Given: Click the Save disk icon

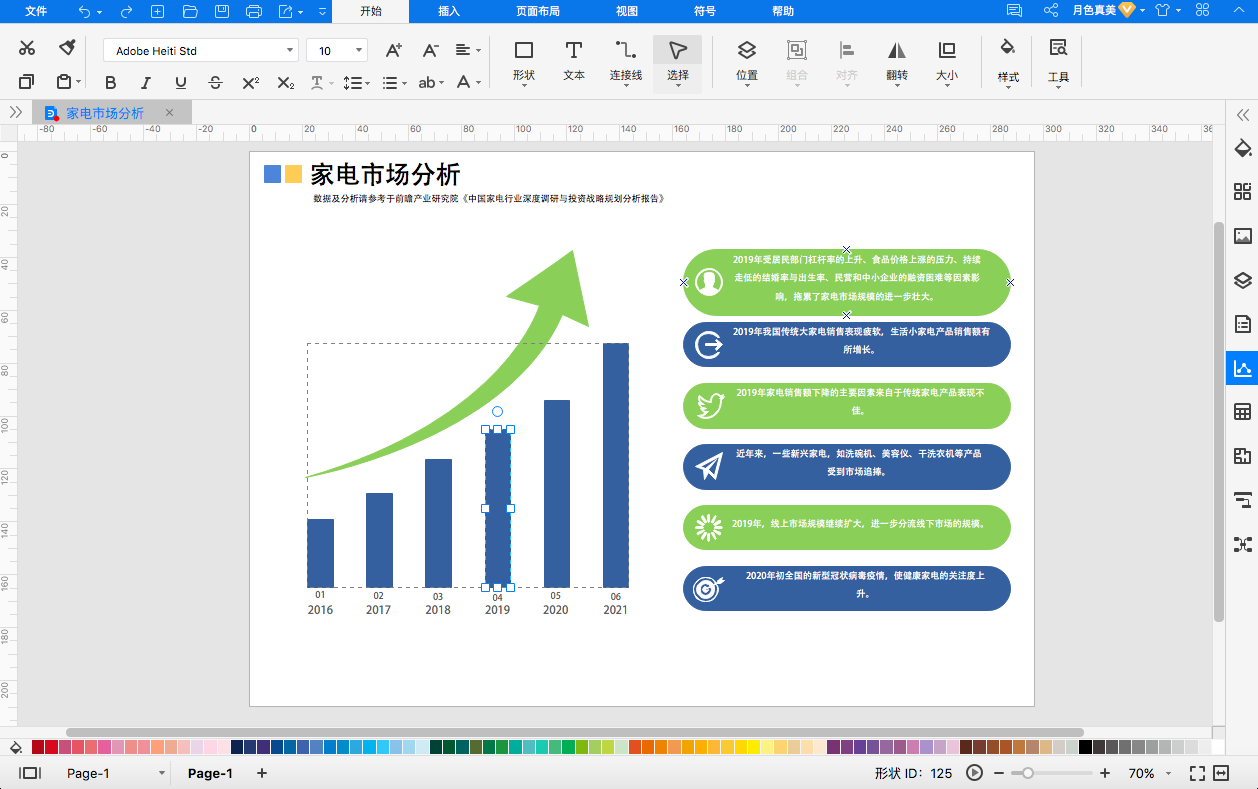Looking at the screenshot, I should [222, 11].
